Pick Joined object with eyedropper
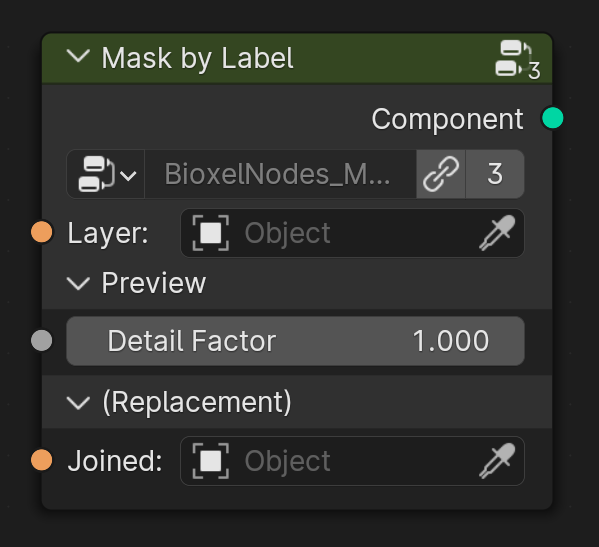The height and width of the screenshot is (547, 599). [497, 461]
